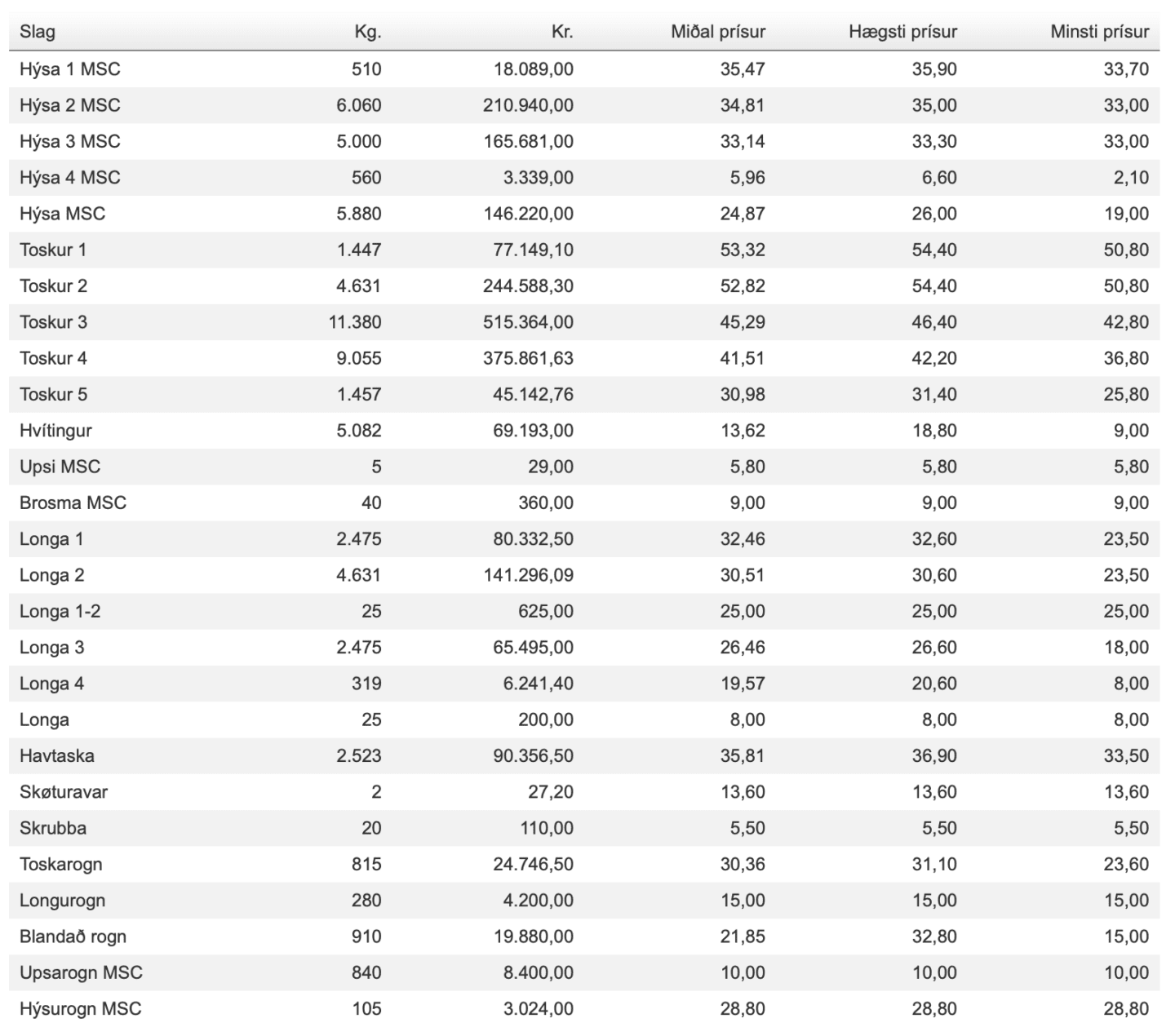The width and height of the screenshot is (1175, 1036).
Task: Click the Upsarogn MSC row label
Action: pos(81,972)
